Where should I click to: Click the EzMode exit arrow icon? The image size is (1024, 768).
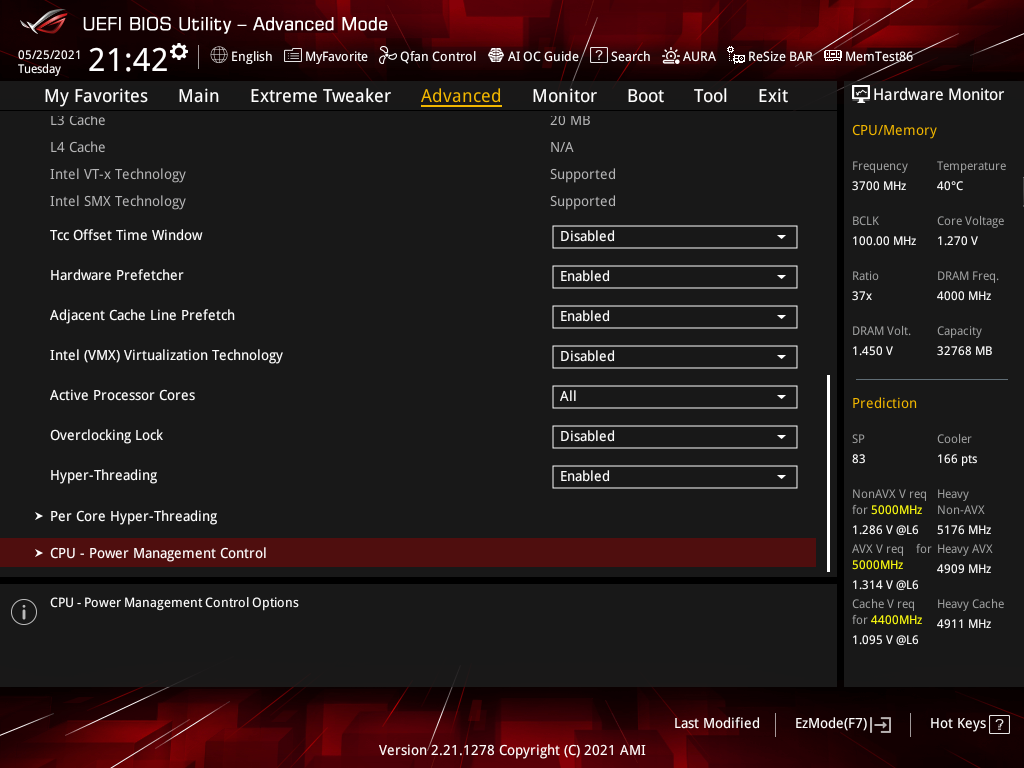click(x=882, y=724)
